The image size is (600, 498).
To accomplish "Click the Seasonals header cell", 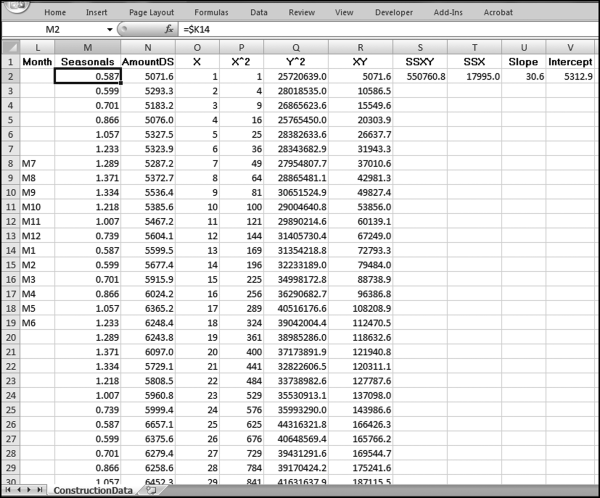I will coord(88,62).
